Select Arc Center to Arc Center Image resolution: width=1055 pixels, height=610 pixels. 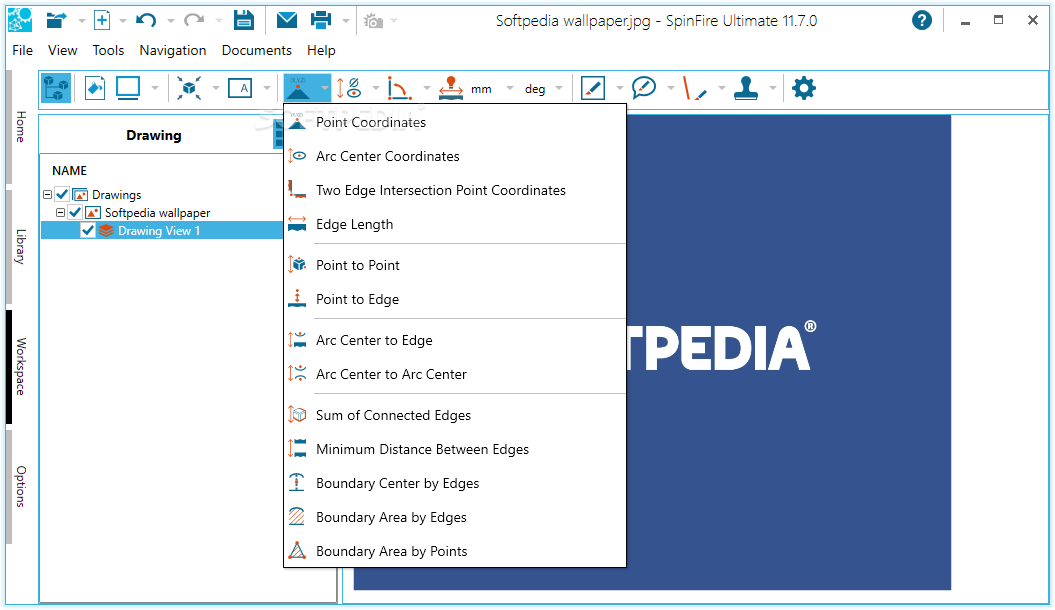tap(455, 375)
